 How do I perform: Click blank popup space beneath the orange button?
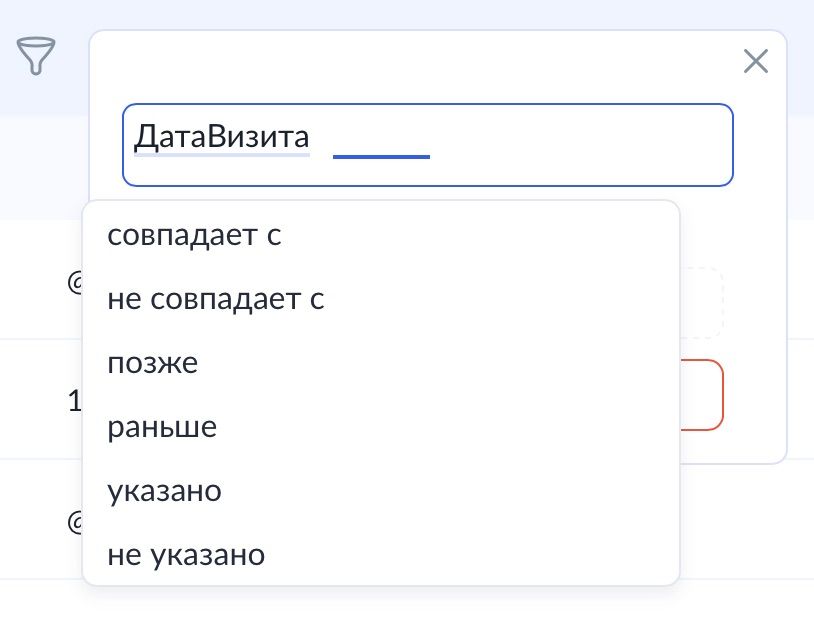[x=735, y=447]
